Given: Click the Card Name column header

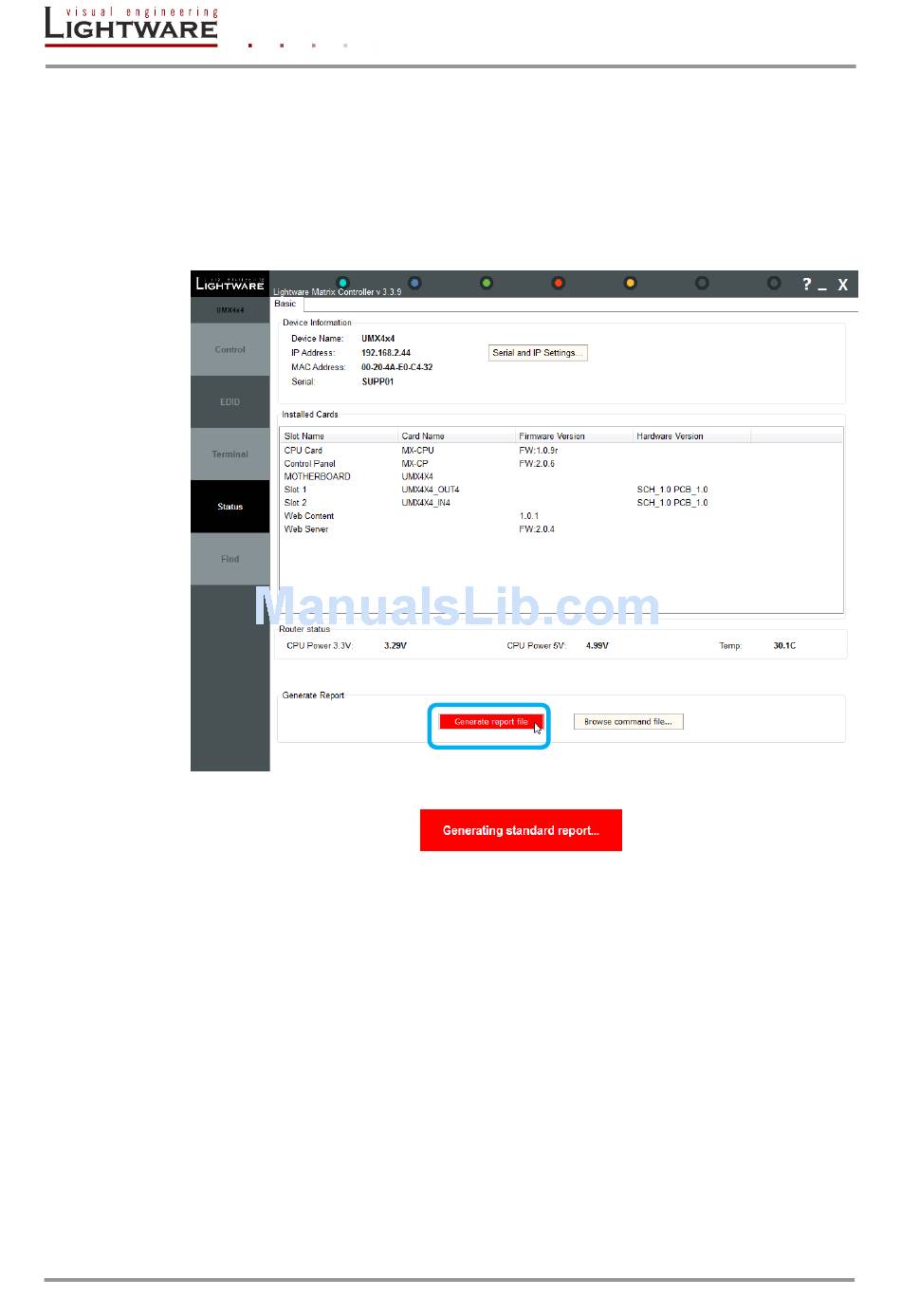Looking at the screenshot, I should pyautogui.click(x=457, y=436).
